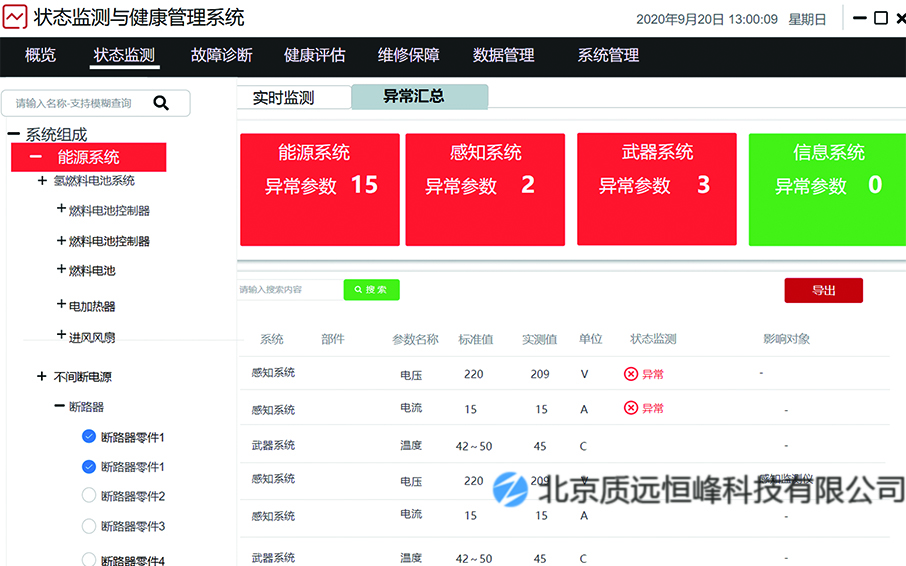Expand the 燃料电池 tree node

(x=61, y=269)
